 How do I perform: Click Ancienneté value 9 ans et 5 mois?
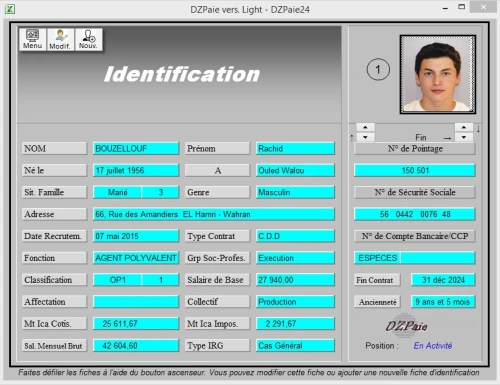click(443, 302)
